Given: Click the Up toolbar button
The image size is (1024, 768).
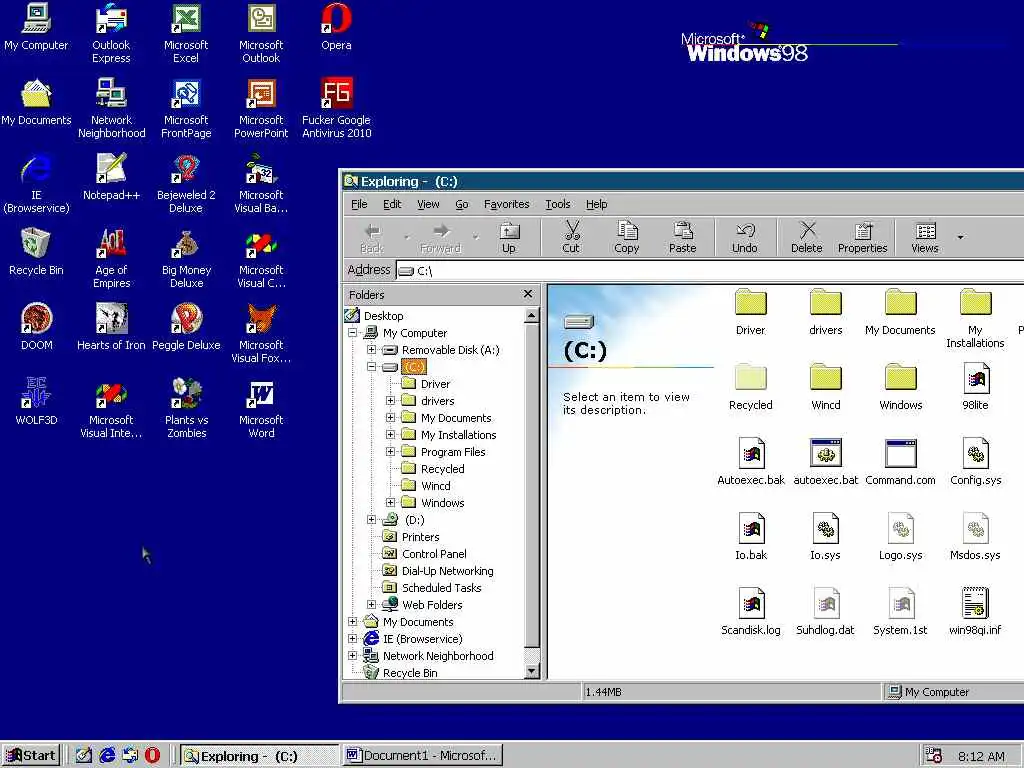Looking at the screenshot, I should point(509,237).
